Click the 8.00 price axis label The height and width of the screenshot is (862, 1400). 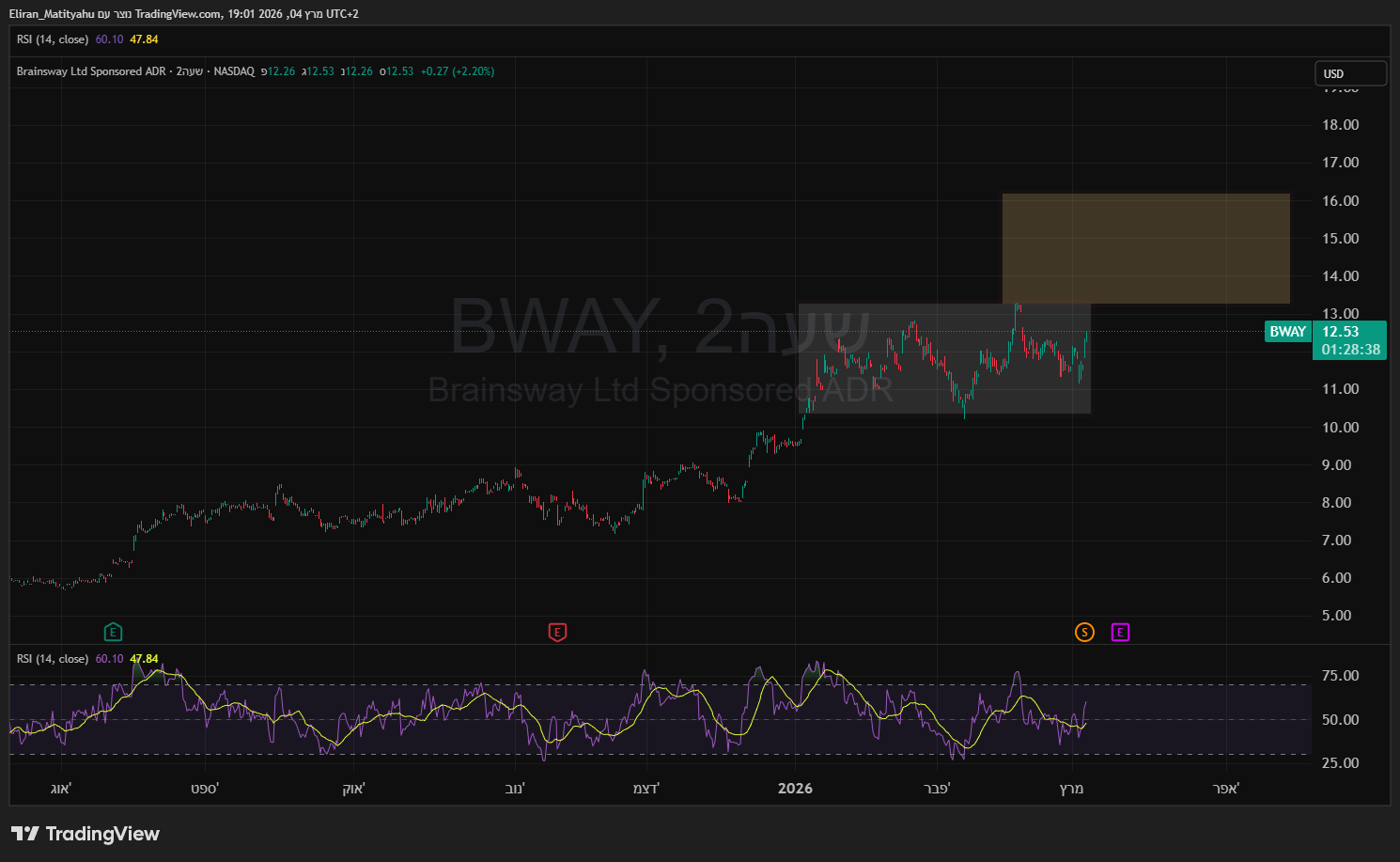tap(1337, 502)
